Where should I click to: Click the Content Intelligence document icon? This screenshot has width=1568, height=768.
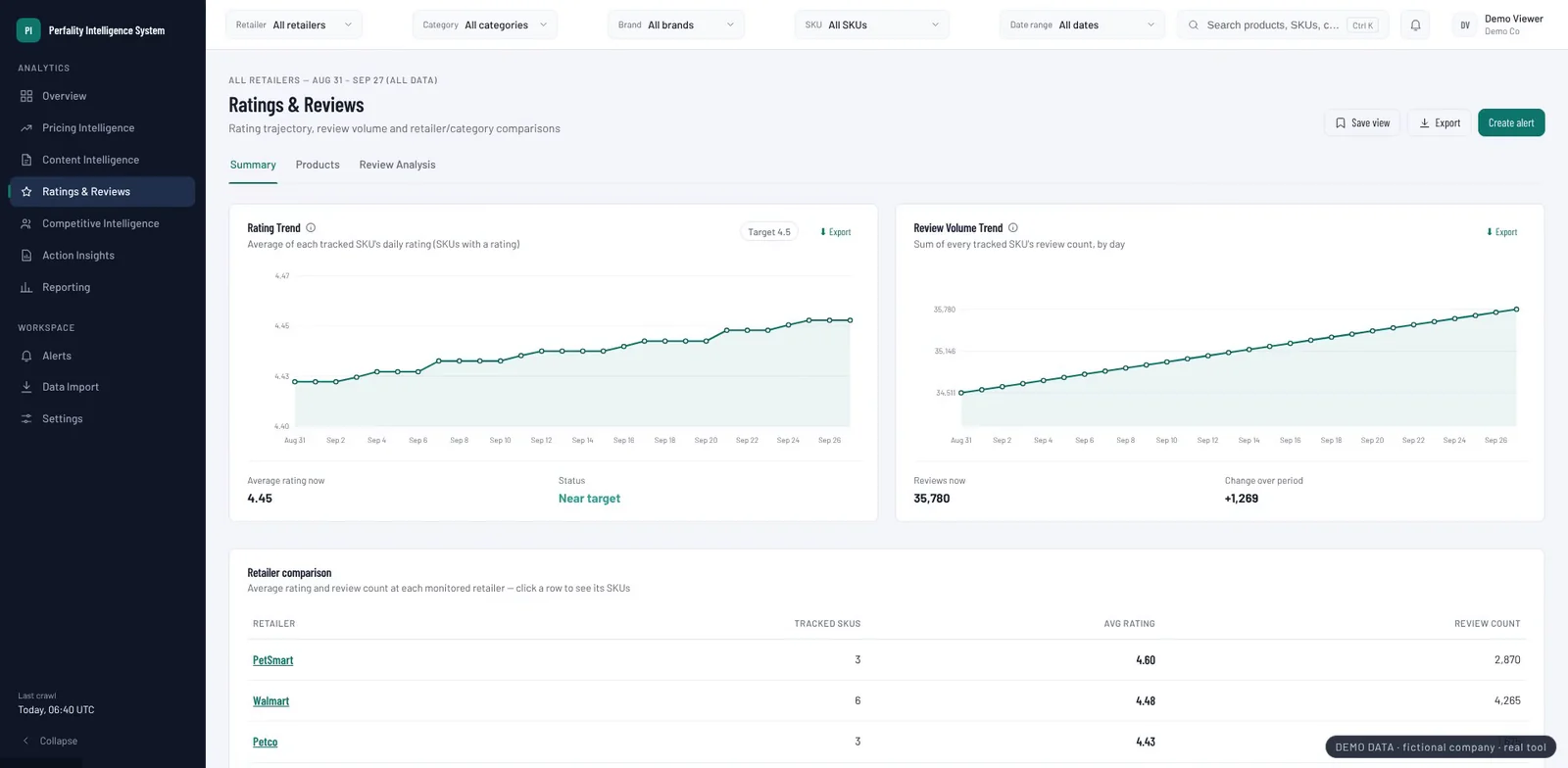(26, 160)
